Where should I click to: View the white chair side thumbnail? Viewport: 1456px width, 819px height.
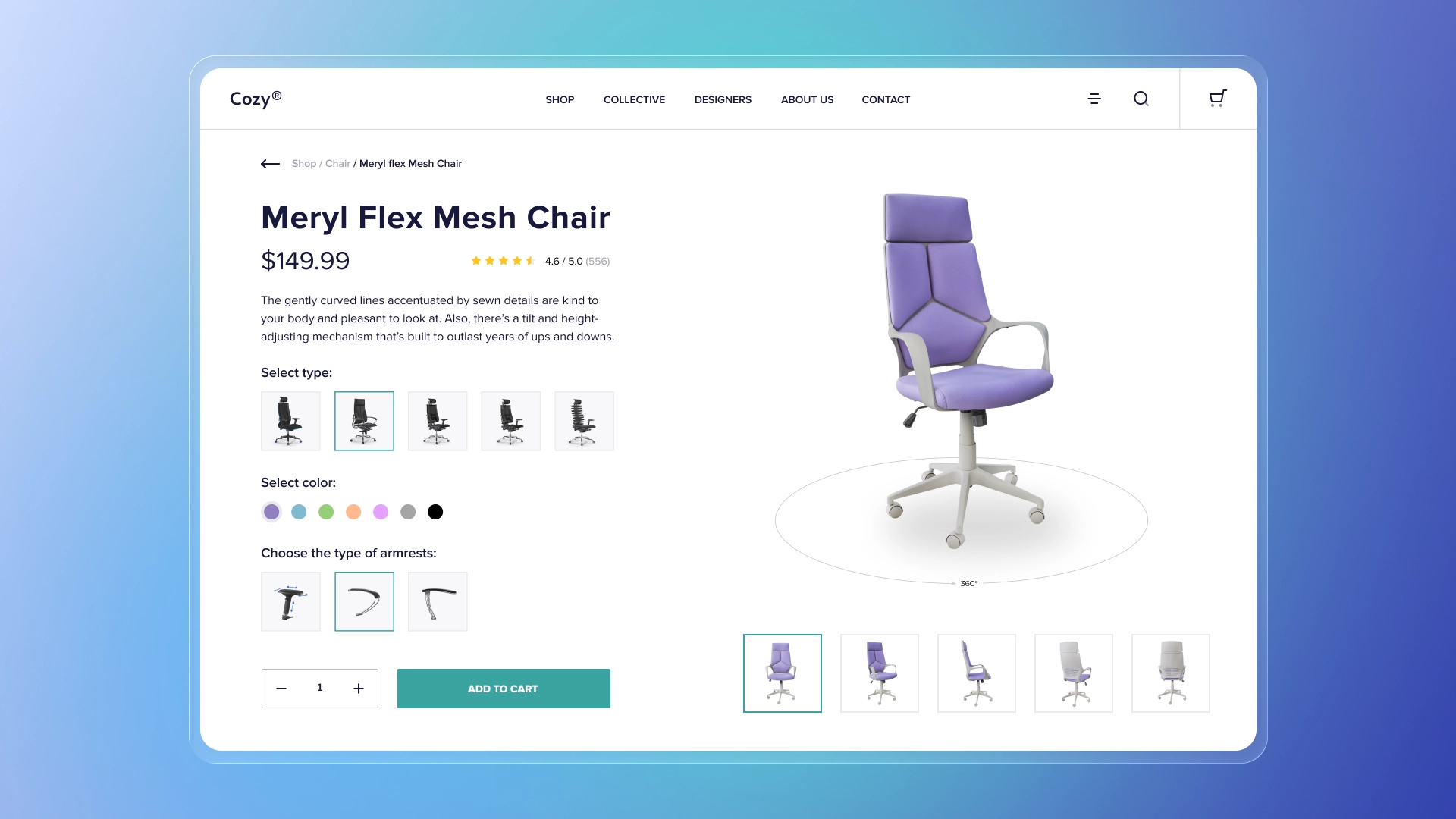[x=1074, y=673]
